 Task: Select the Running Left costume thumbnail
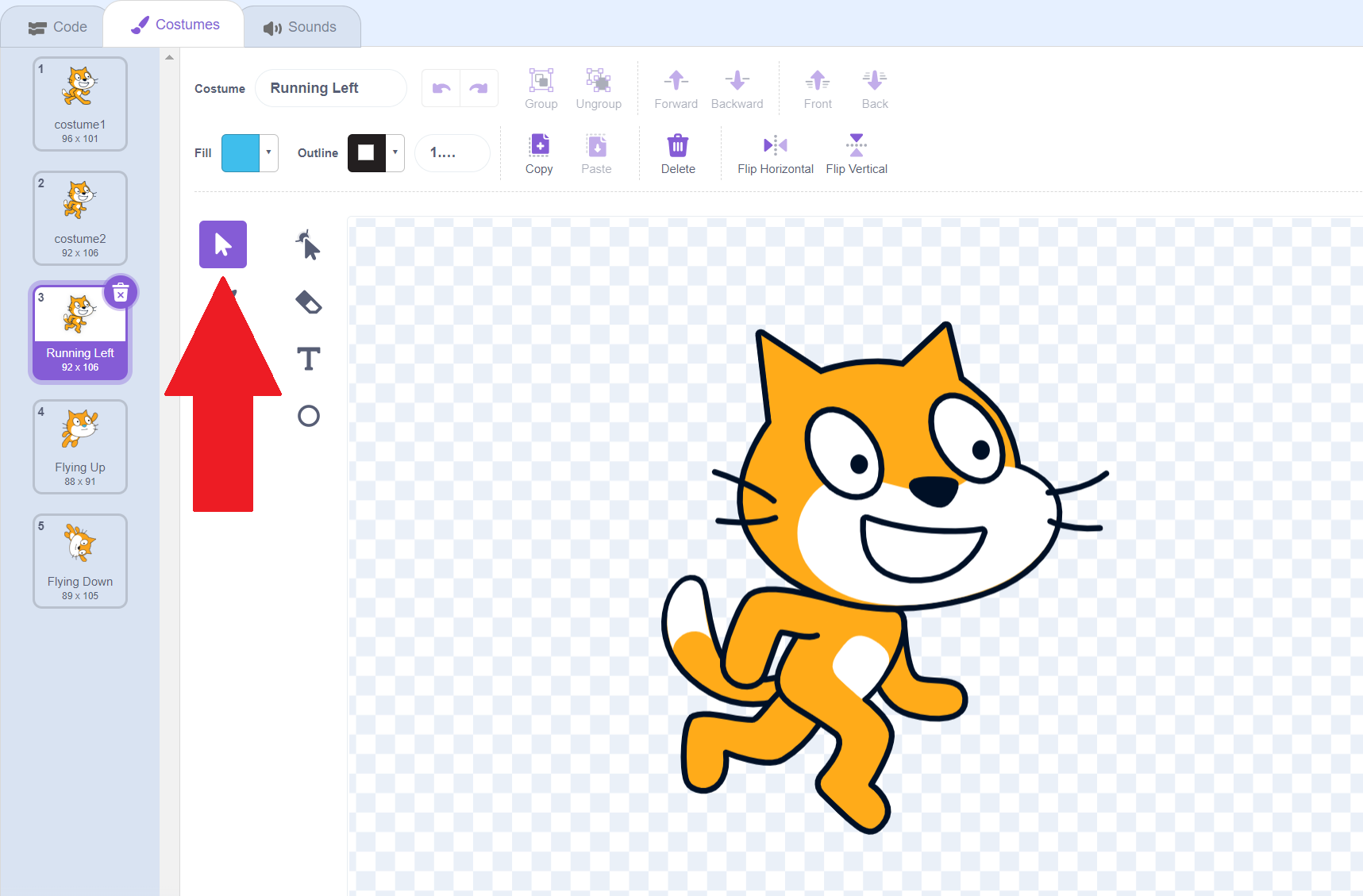80,333
